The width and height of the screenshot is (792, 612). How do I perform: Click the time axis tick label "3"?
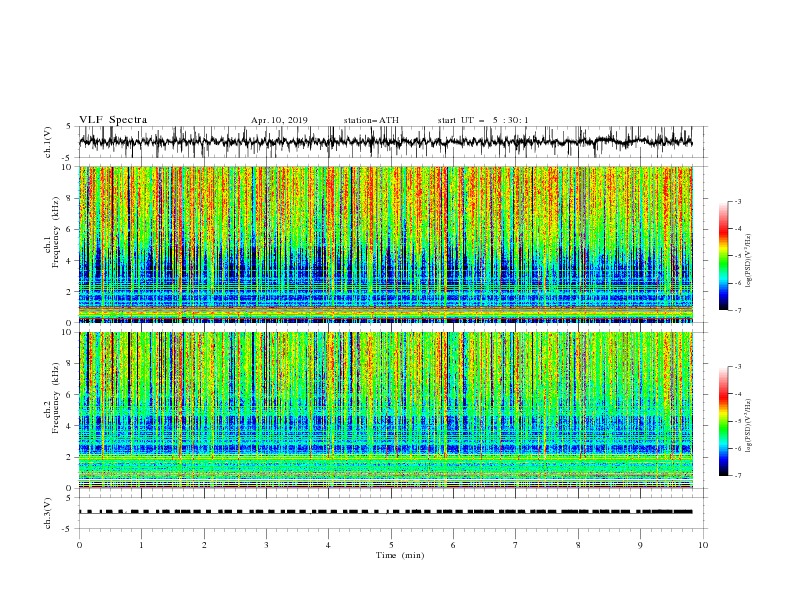[x=266, y=545]
